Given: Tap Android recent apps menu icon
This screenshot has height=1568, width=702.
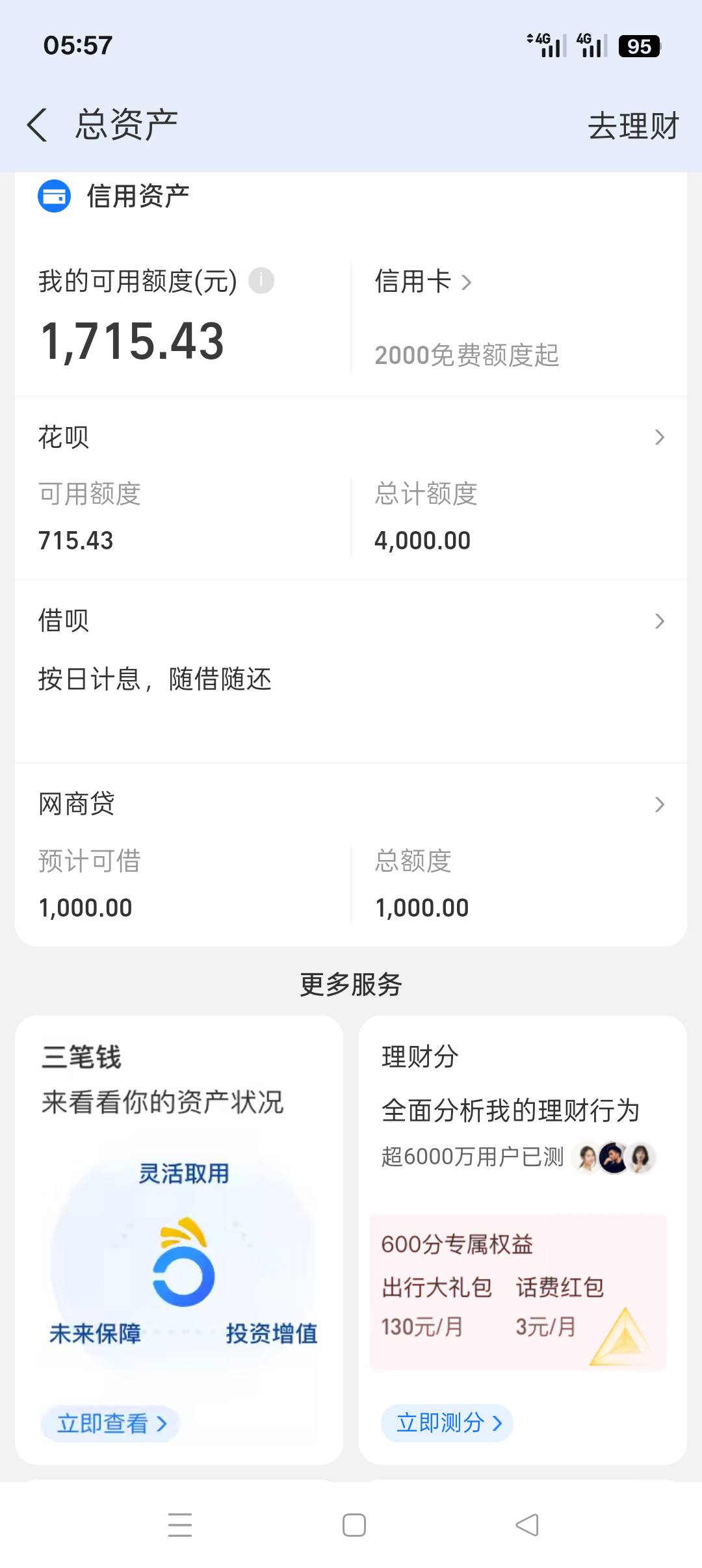Looking at the screenshot, I should click(x=180, y=1525).
